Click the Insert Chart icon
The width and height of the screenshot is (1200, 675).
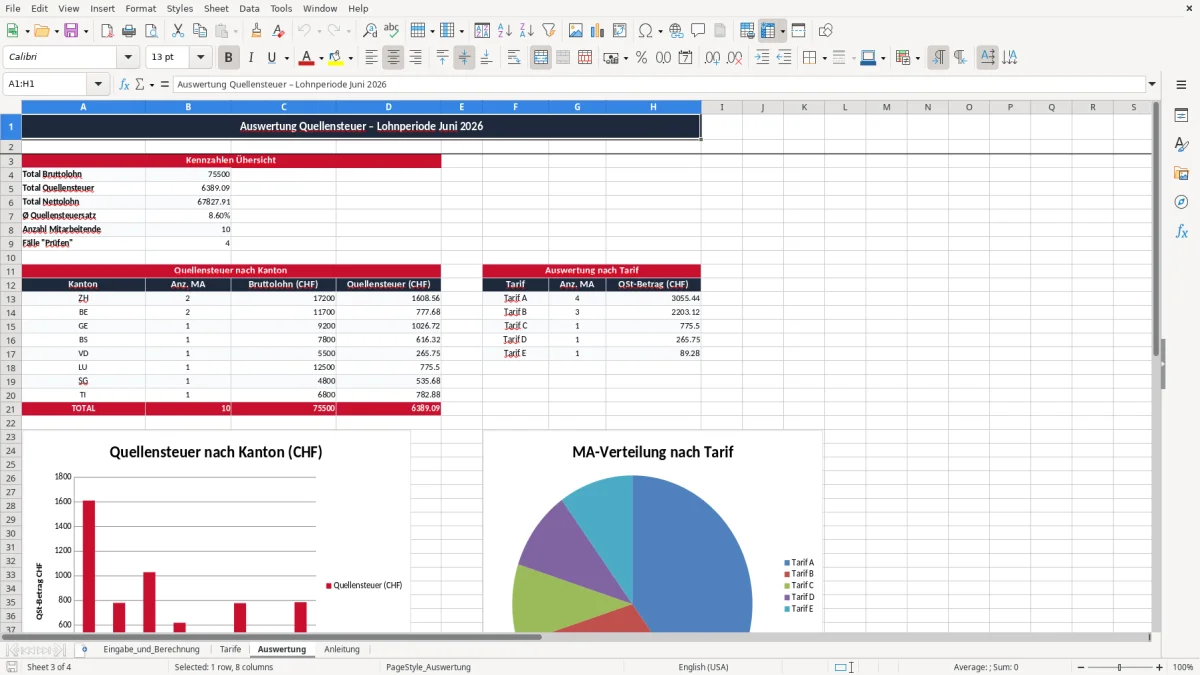[598, 31]
